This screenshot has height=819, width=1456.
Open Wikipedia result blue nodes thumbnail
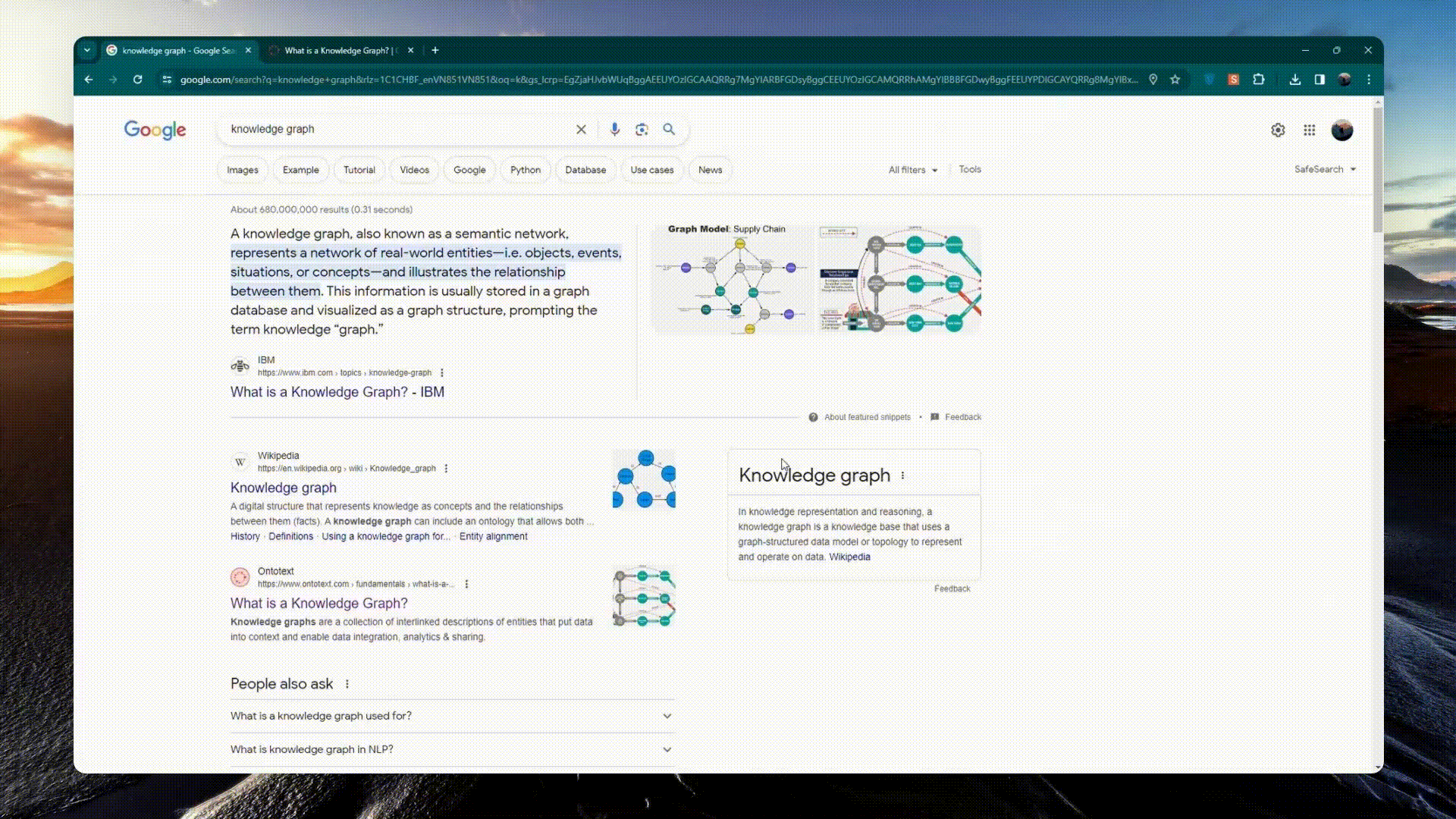click(x=644, y=479)
